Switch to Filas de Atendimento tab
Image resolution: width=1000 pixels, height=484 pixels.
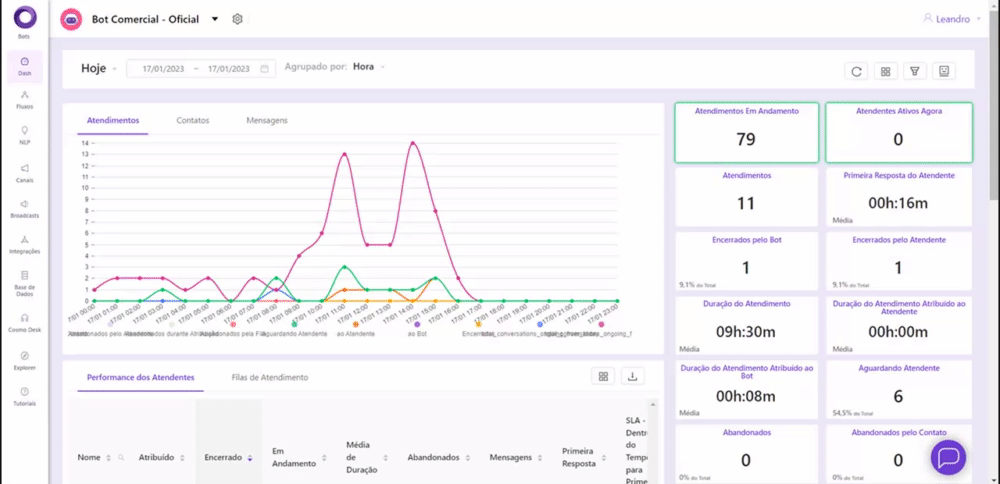tap(269, 378)
